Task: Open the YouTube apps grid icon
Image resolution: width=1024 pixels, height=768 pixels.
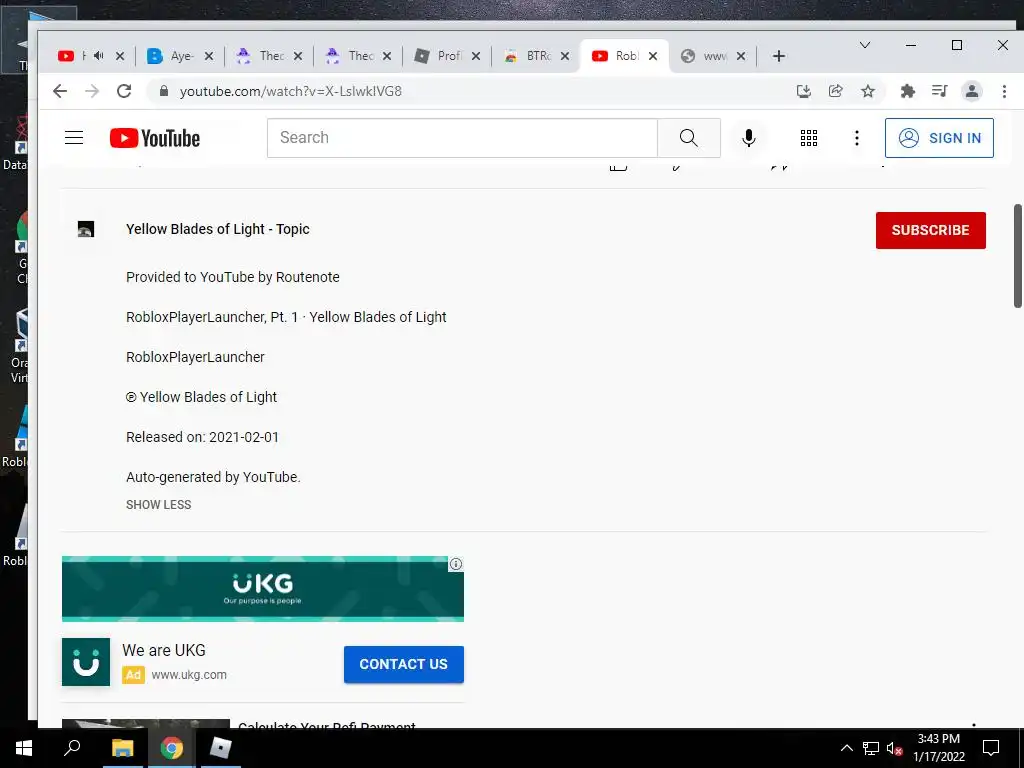Action: pyautogui.click(x=808, y=138)
